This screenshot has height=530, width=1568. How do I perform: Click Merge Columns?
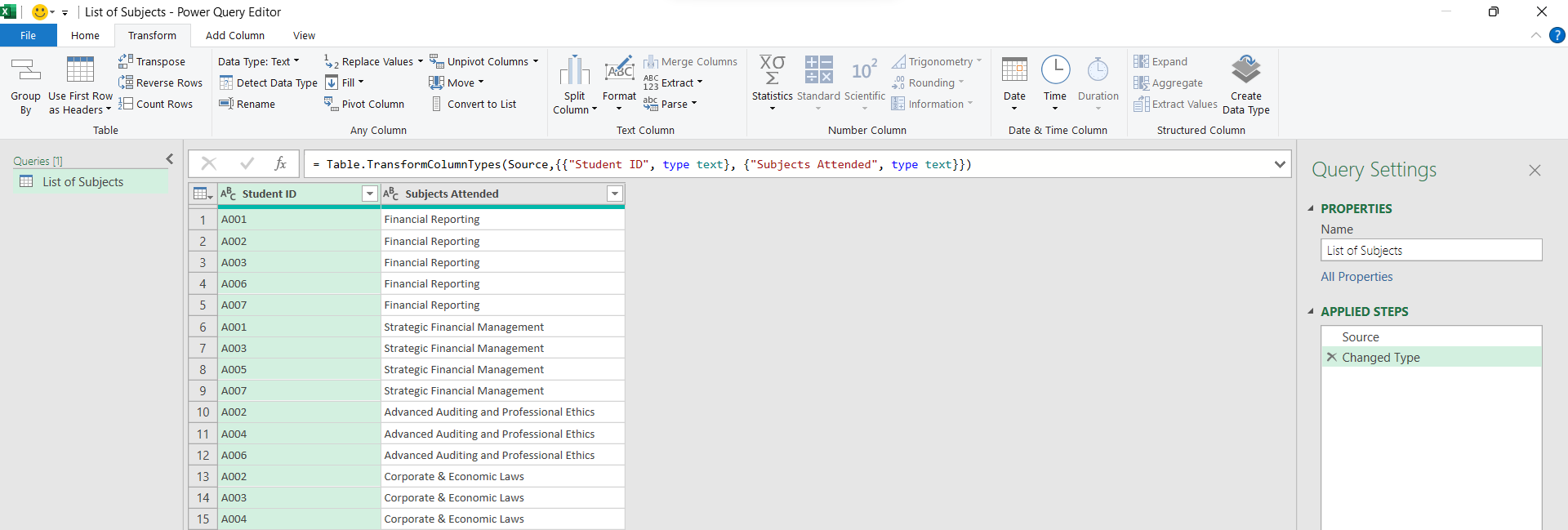click(690, 61)
